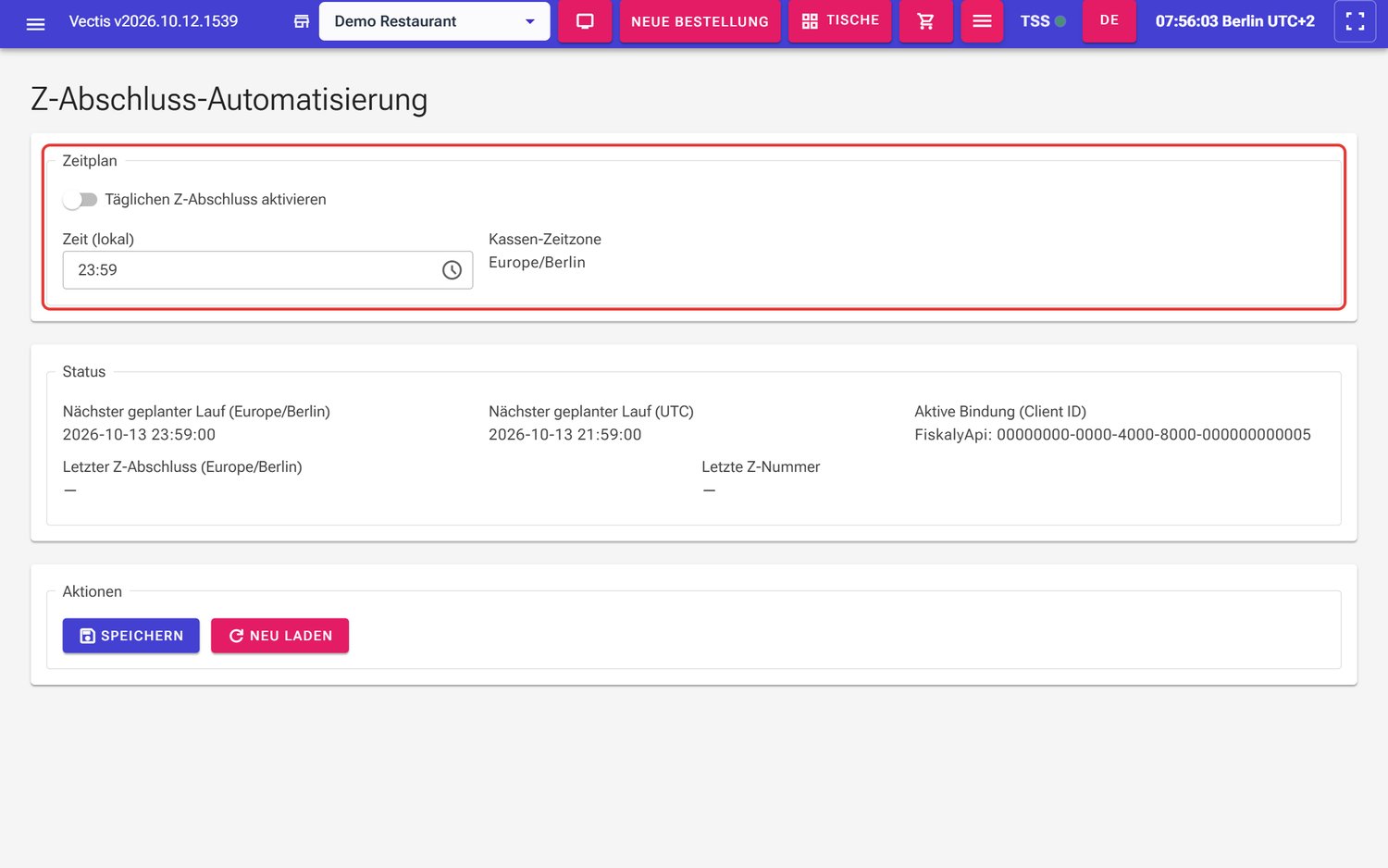Enable Täglichen Z-Abschluss aktivieren switch

pyautogui.click(x=81, y=200)
